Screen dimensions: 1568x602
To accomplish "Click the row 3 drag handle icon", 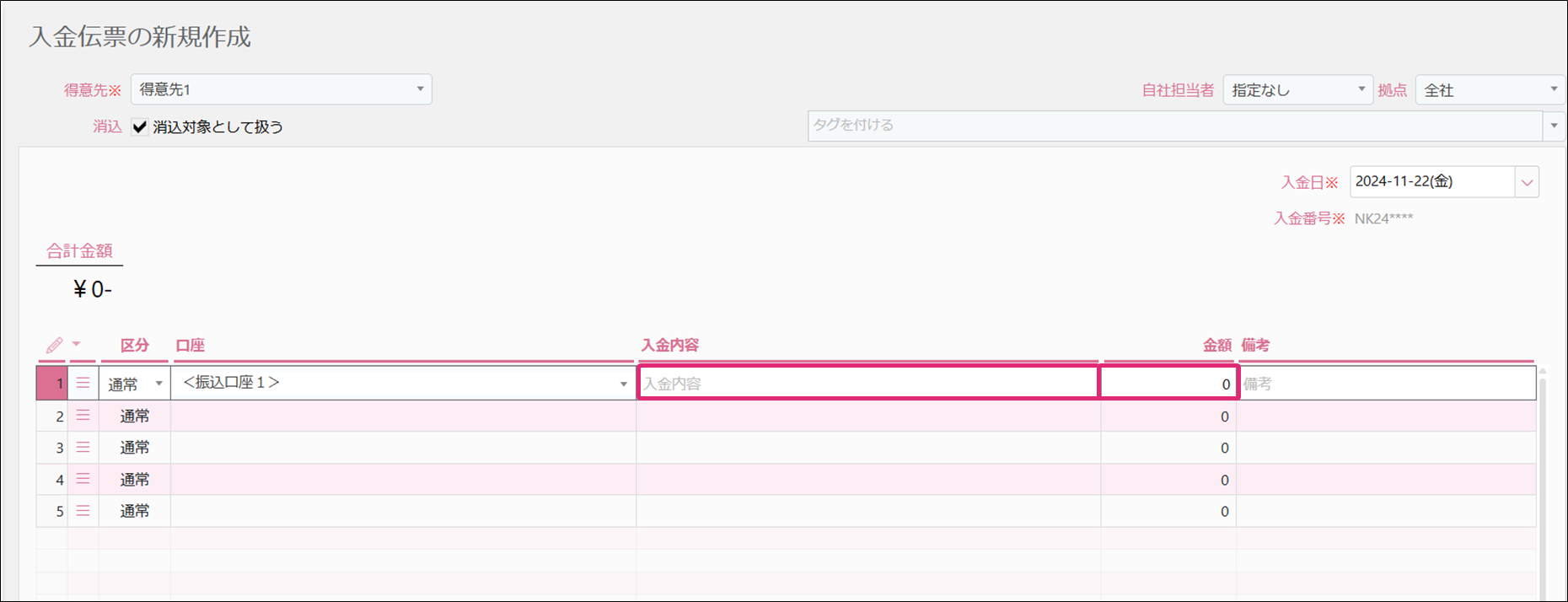I will point(83,448).
